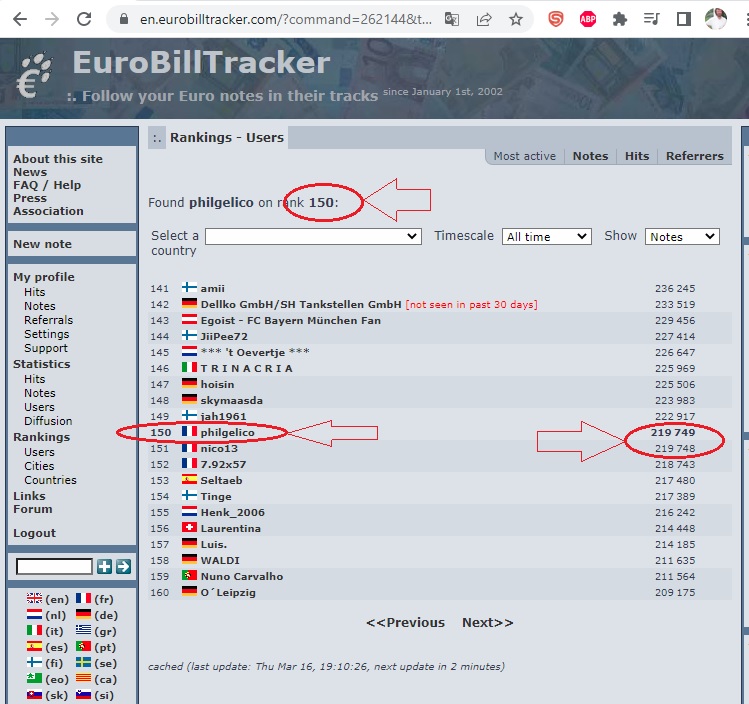This screenshot has height=704, width=749.
Task: Expand the Timescale 'All time' dropdown
Action: click(546, 236)
